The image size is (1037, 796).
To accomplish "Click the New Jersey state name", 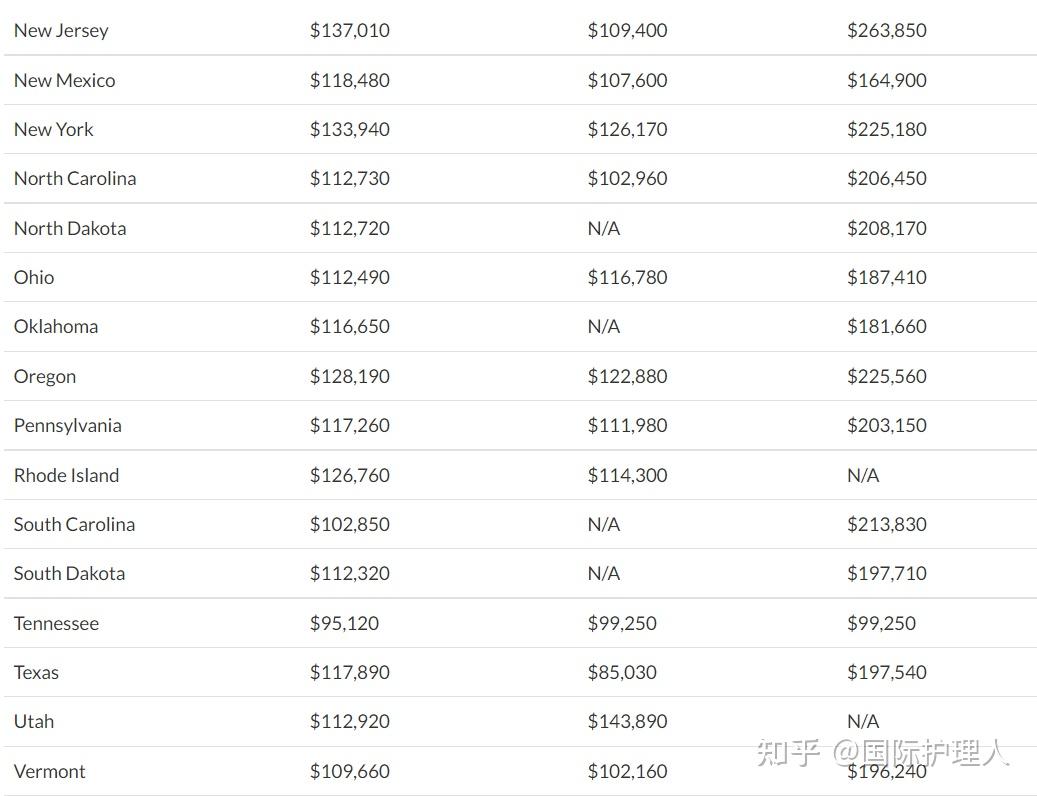I will pos(61,30).
